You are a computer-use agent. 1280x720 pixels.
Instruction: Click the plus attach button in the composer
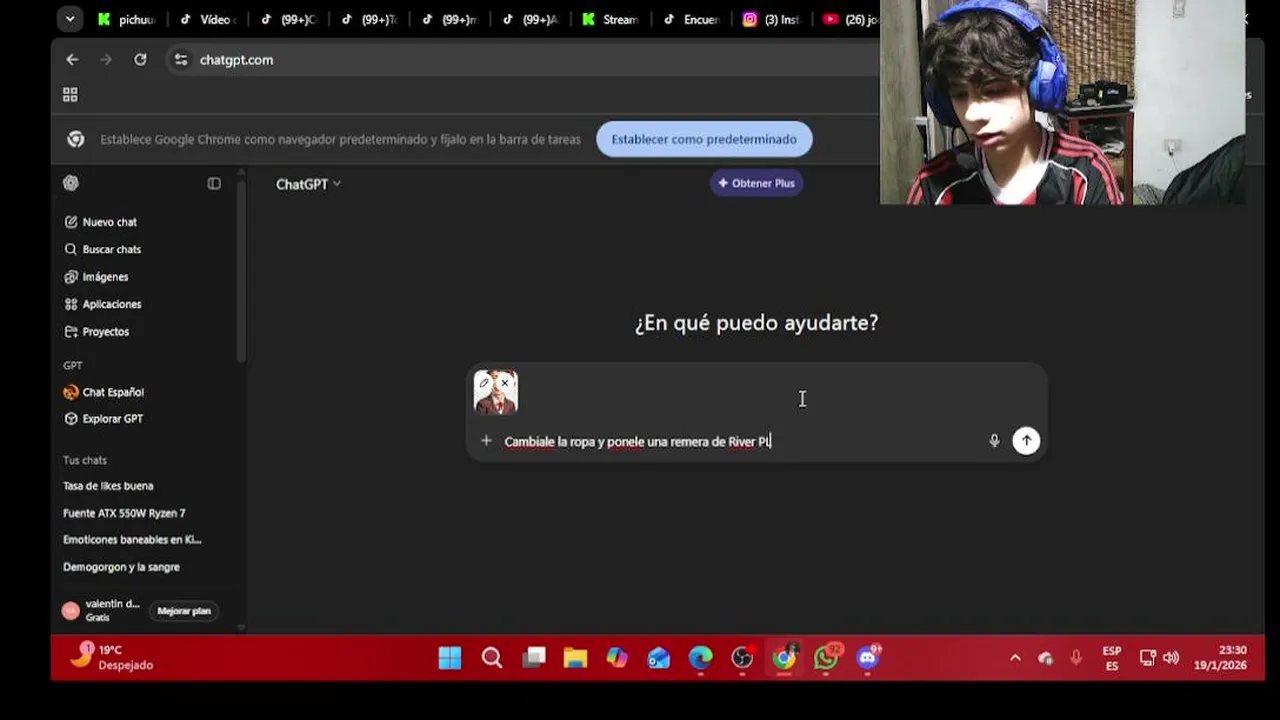[x=486, y=441]
